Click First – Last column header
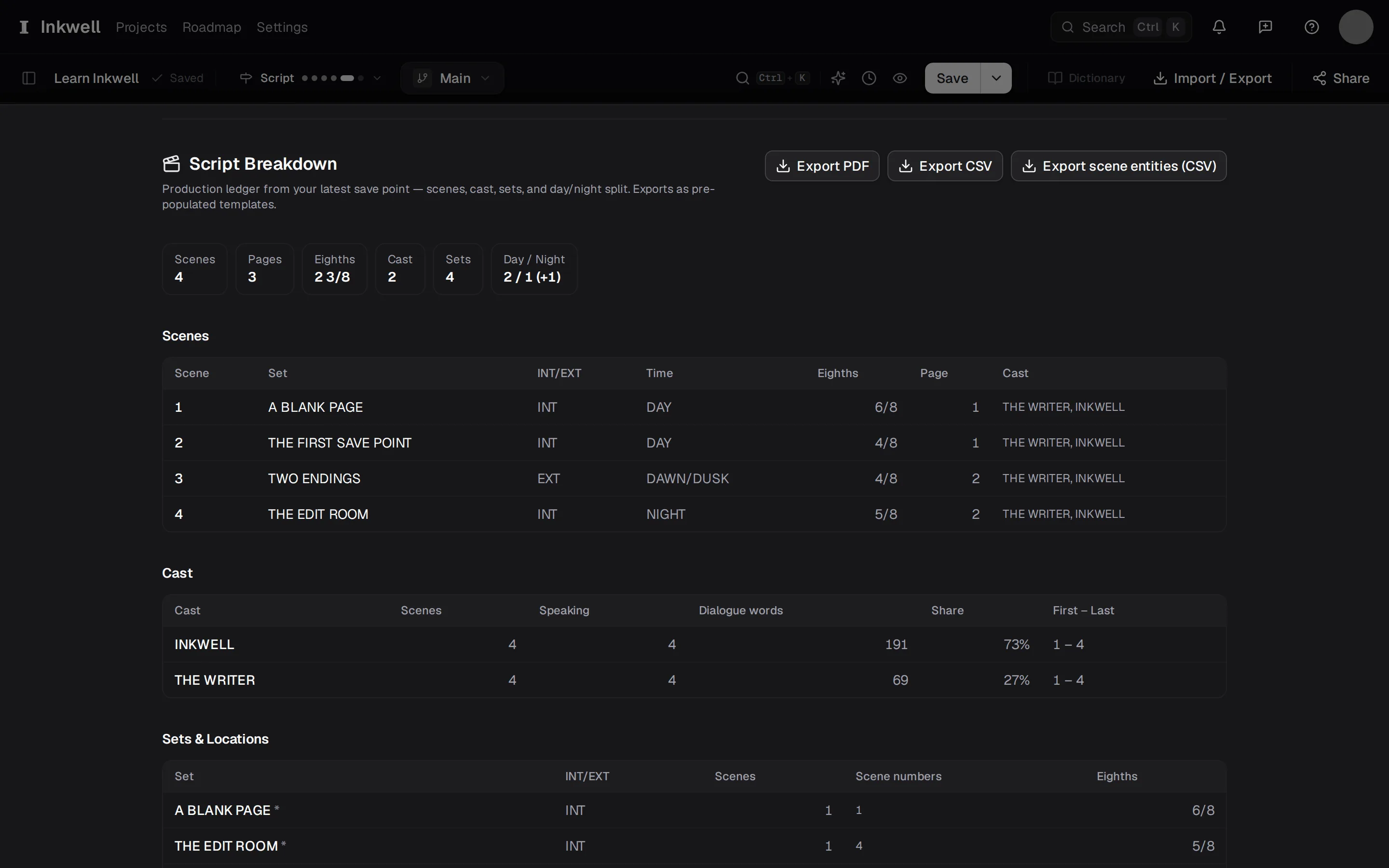Screen dimensions: 1389x868 (1083, 610)
